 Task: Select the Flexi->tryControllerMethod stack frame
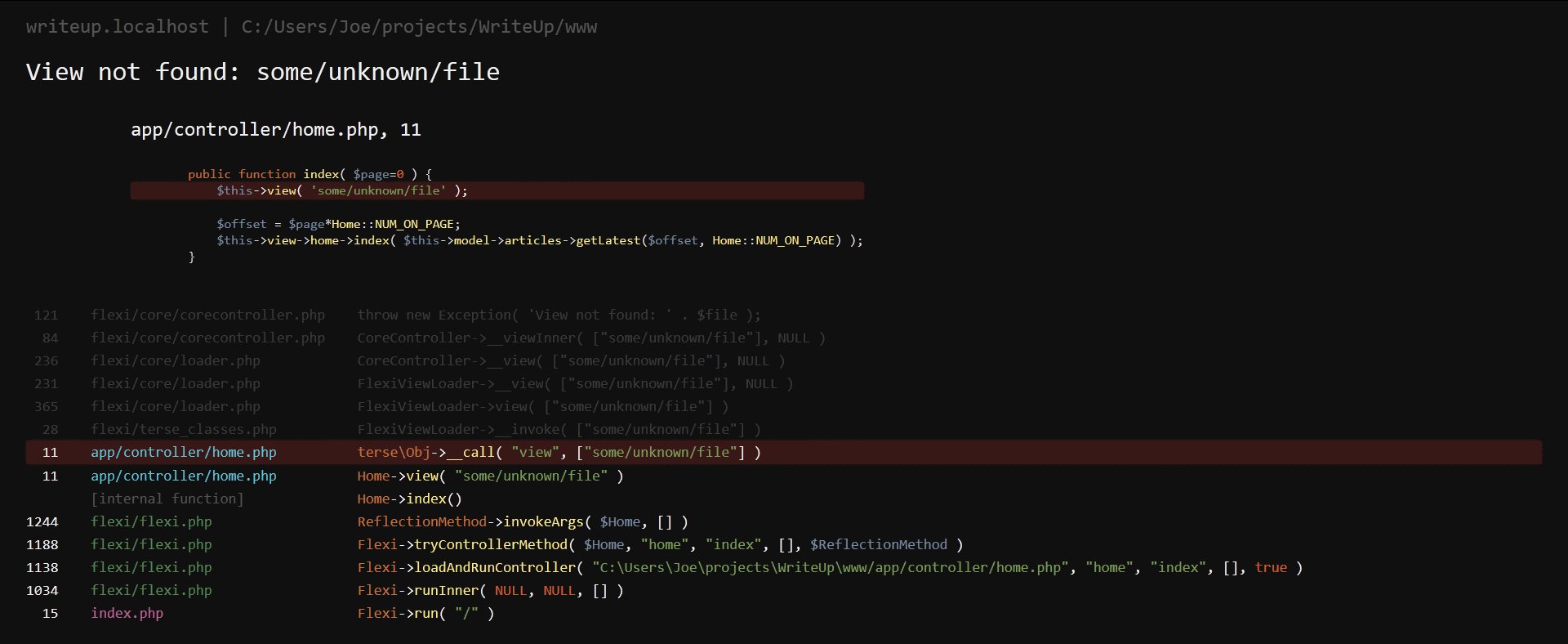(784, 544)
